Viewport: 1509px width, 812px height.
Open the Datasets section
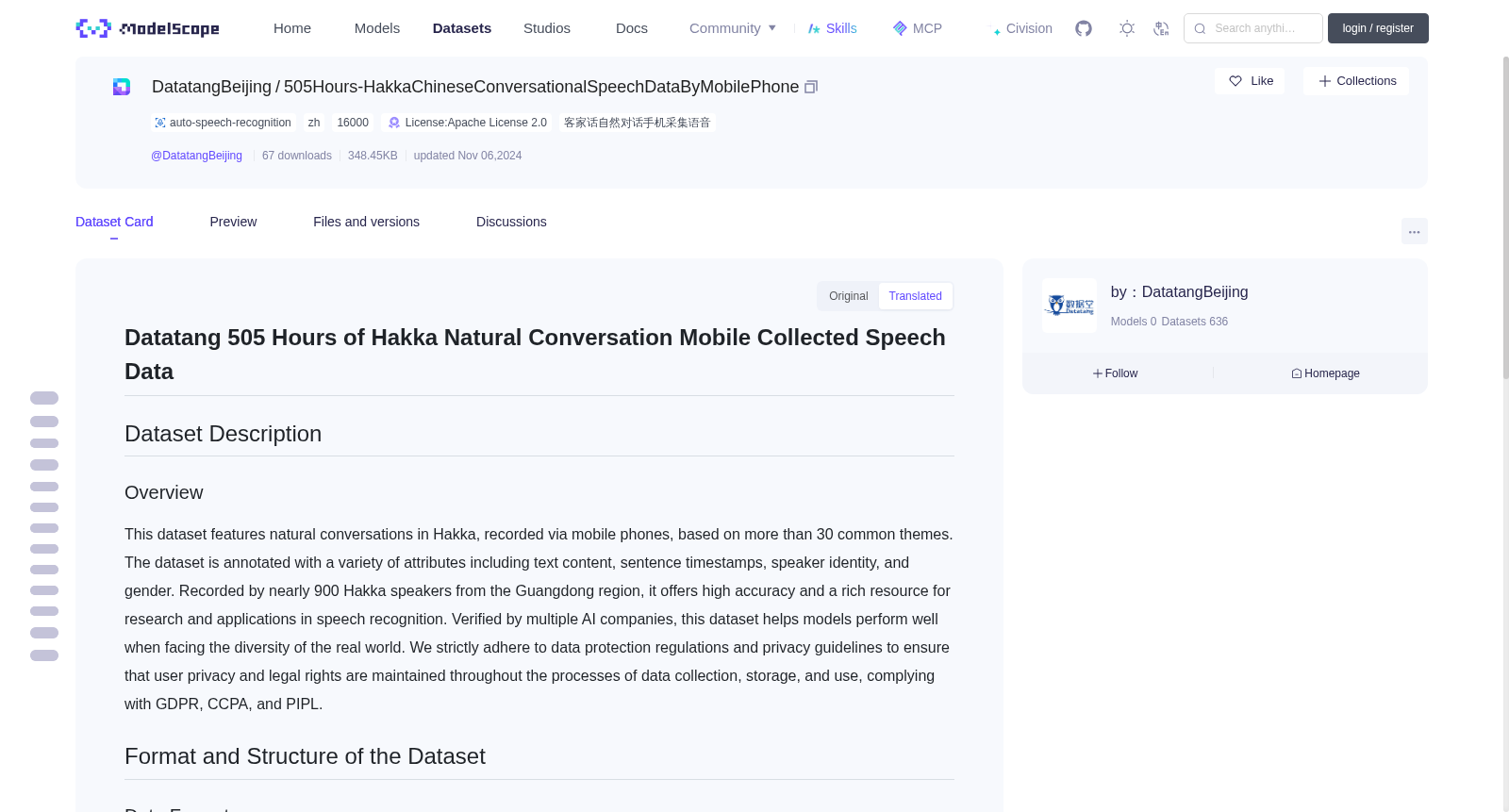[462, 28]
